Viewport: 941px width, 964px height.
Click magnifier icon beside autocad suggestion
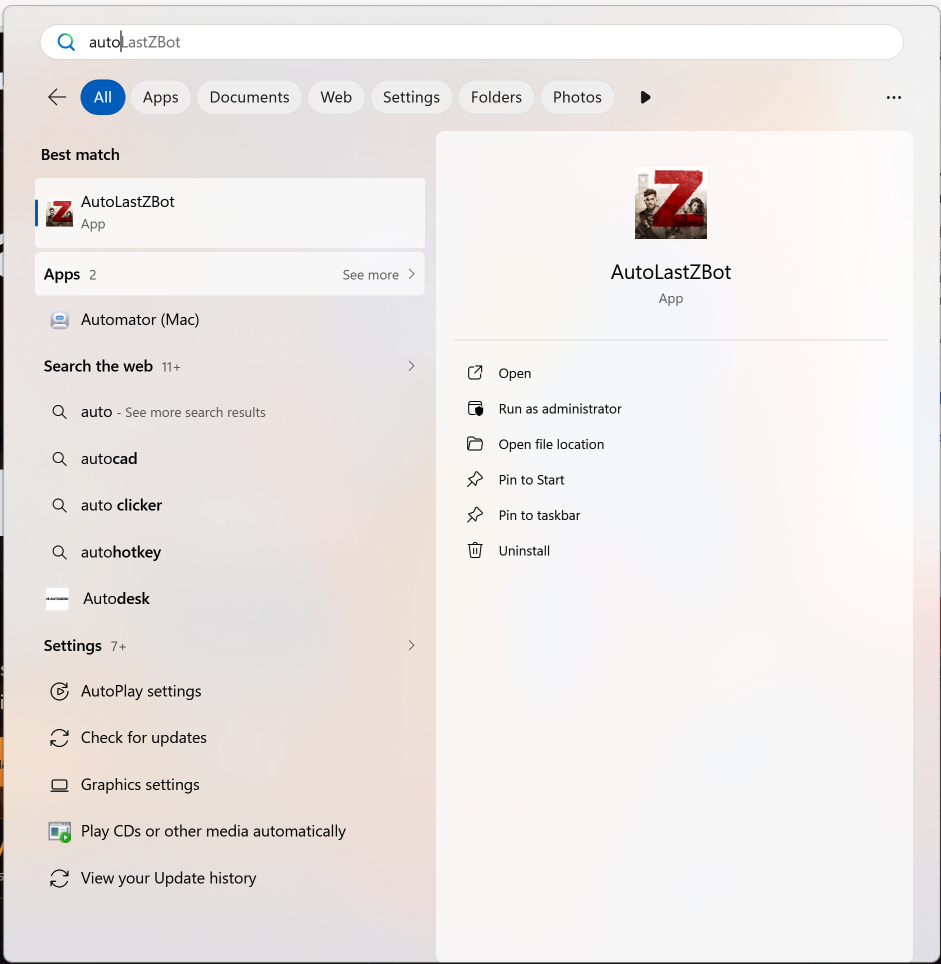[60, 459]
